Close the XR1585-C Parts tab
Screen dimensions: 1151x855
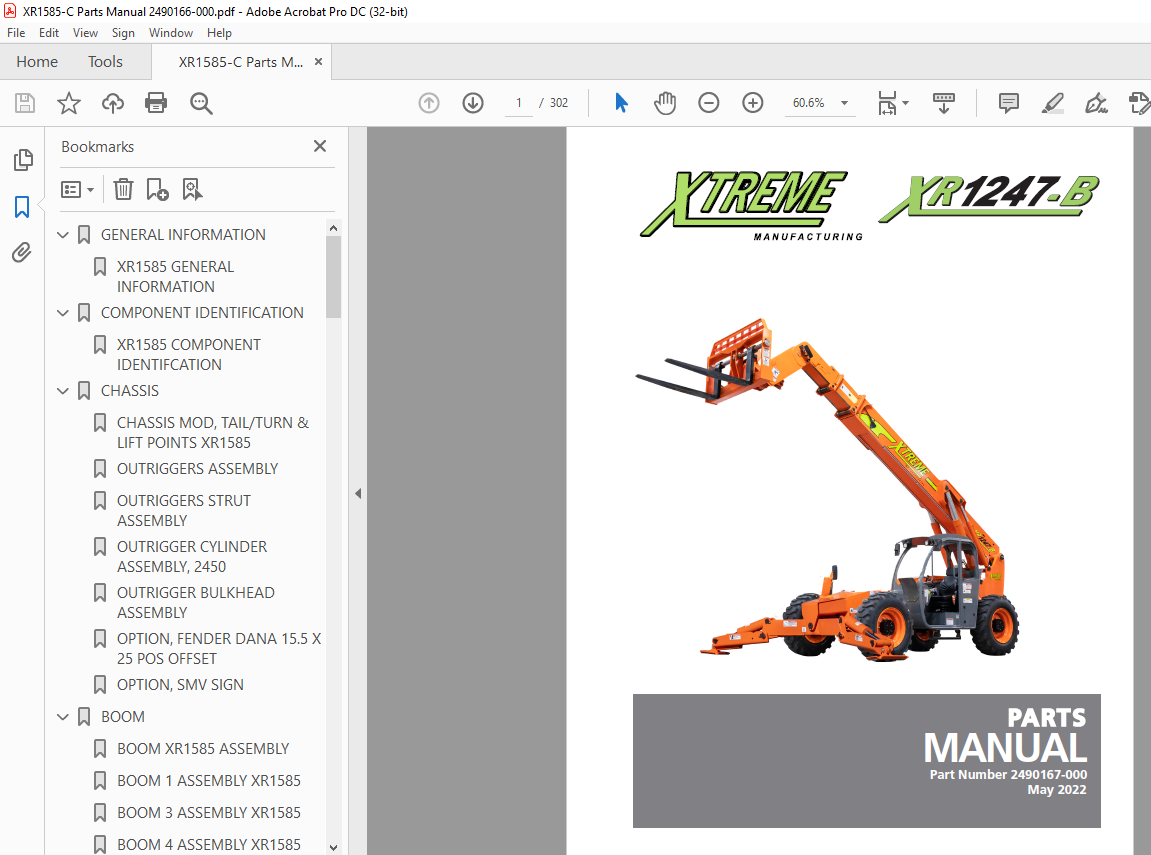pyautogui.click(x=319, y=62)
